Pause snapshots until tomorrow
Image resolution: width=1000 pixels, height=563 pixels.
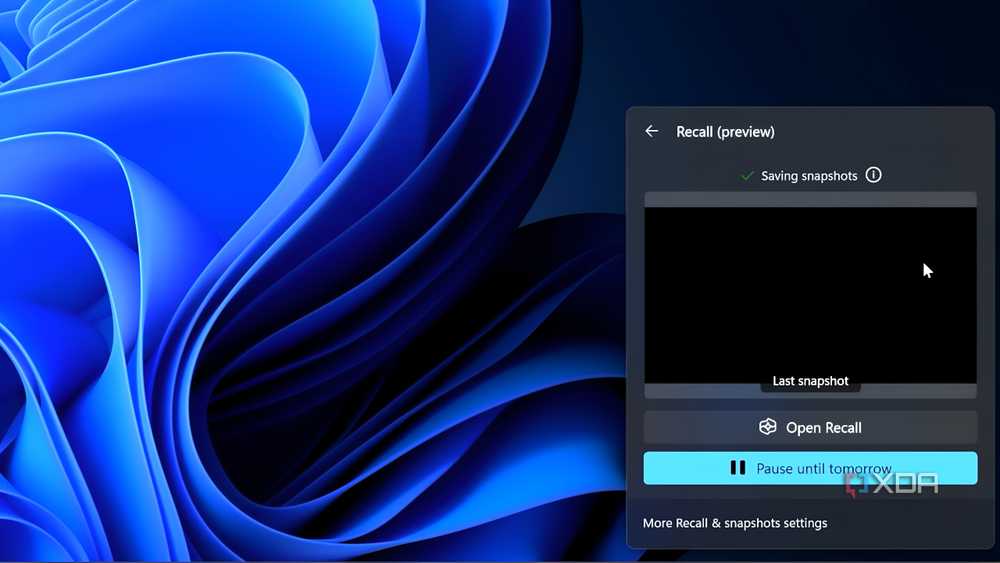click(810, 468)
